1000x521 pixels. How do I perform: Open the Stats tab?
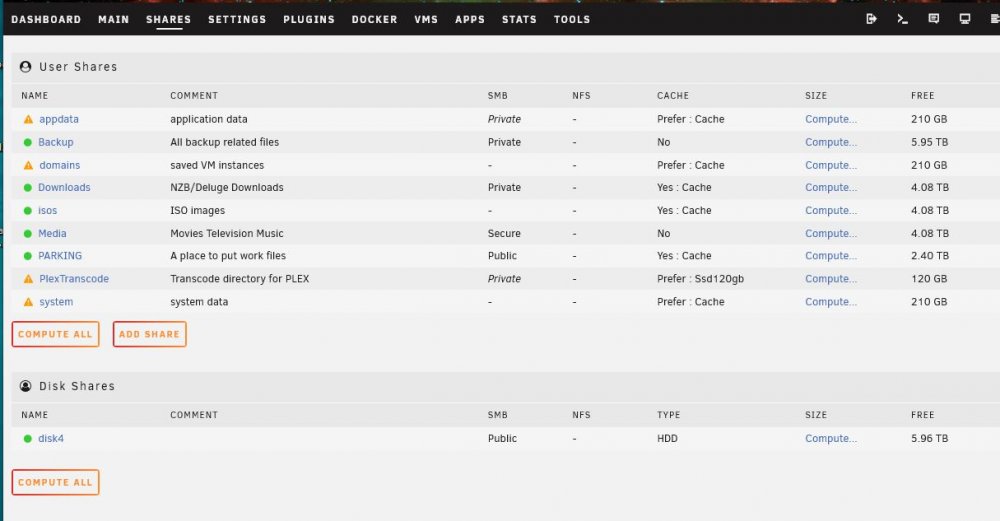tap(519, 20)
